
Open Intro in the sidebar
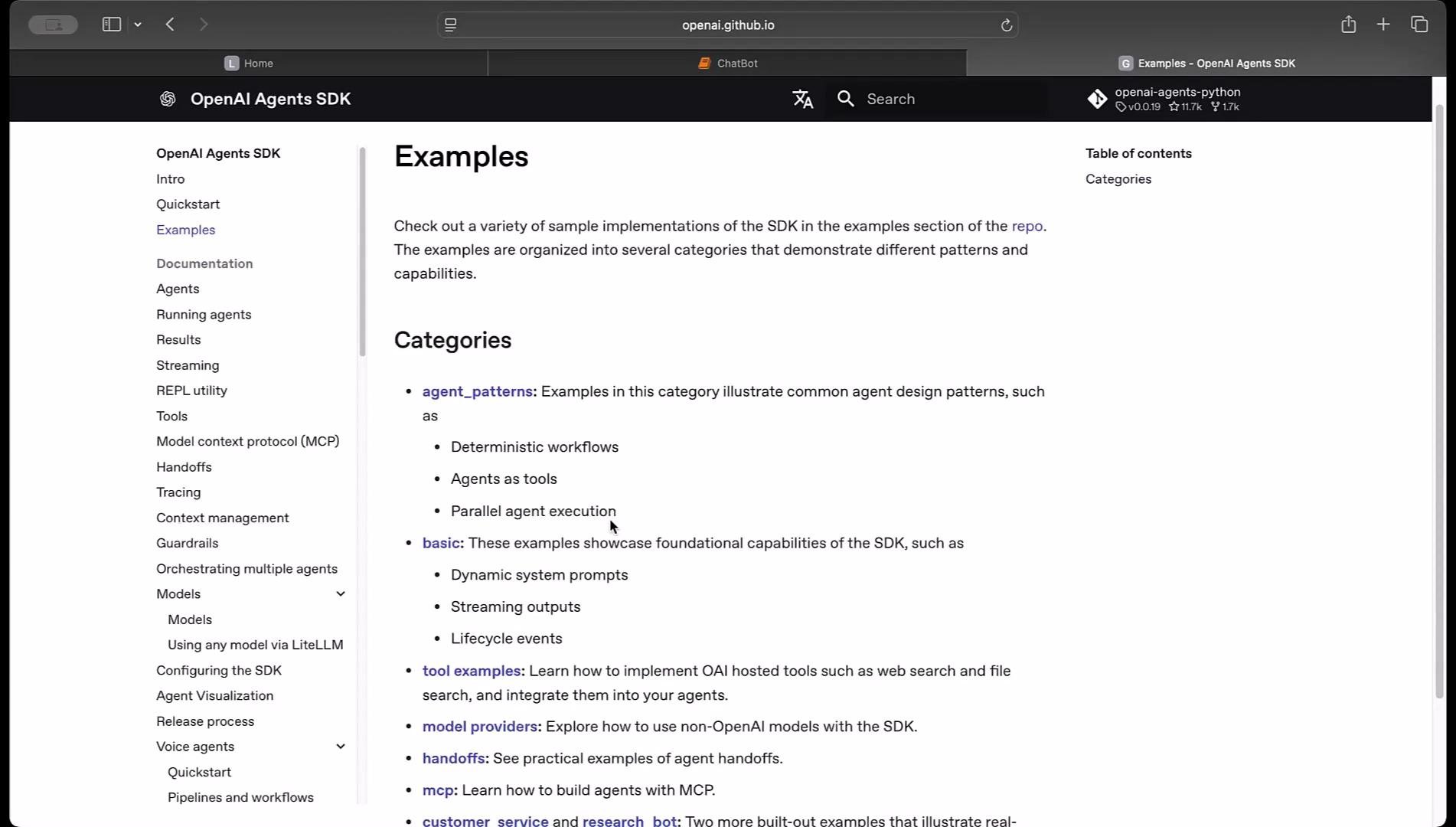pyautogui.click(x=170, y=178)
